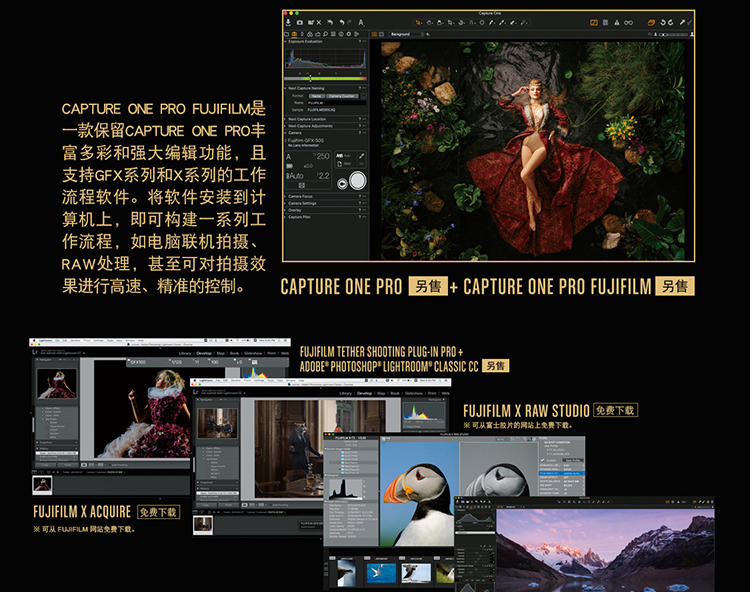
Task: Expand the Next Capture Adjustments panel
Action: (285, 126)
